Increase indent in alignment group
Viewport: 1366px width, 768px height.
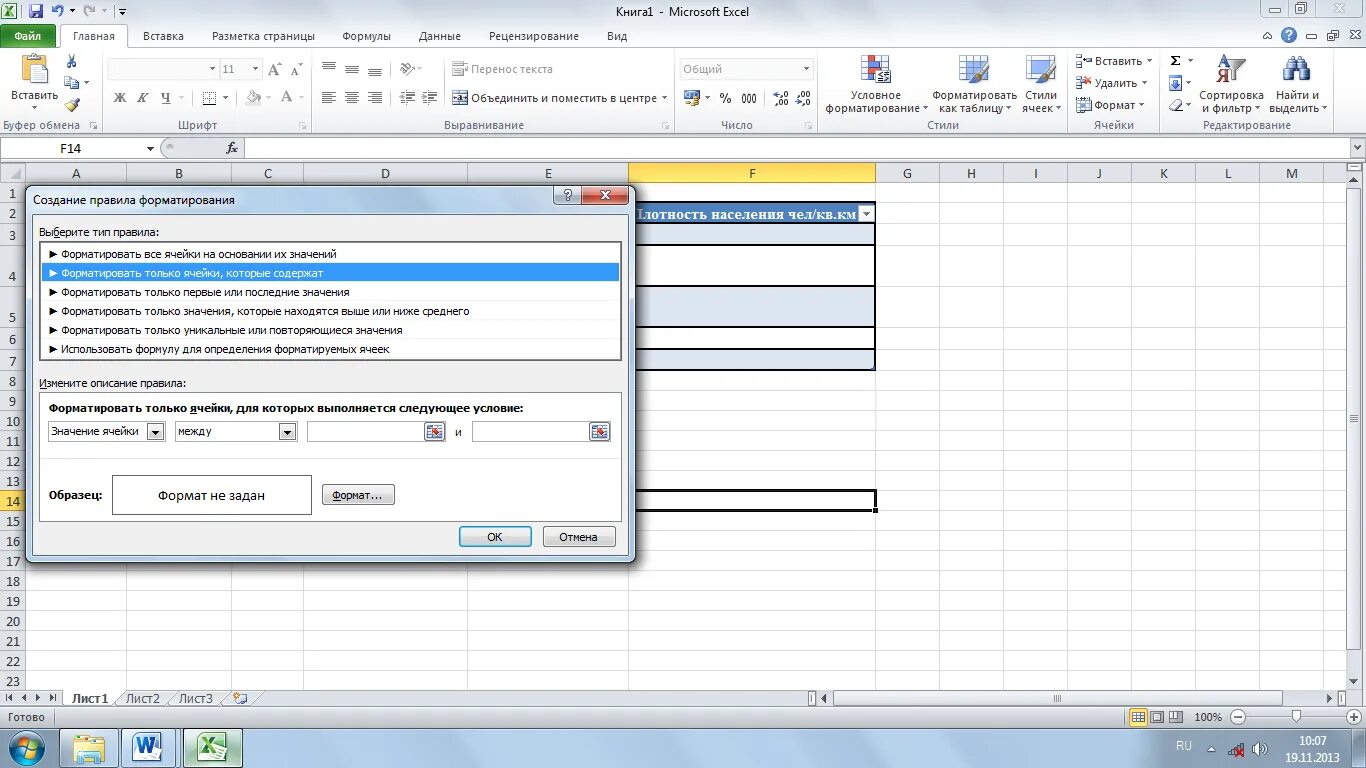[430, 97]
